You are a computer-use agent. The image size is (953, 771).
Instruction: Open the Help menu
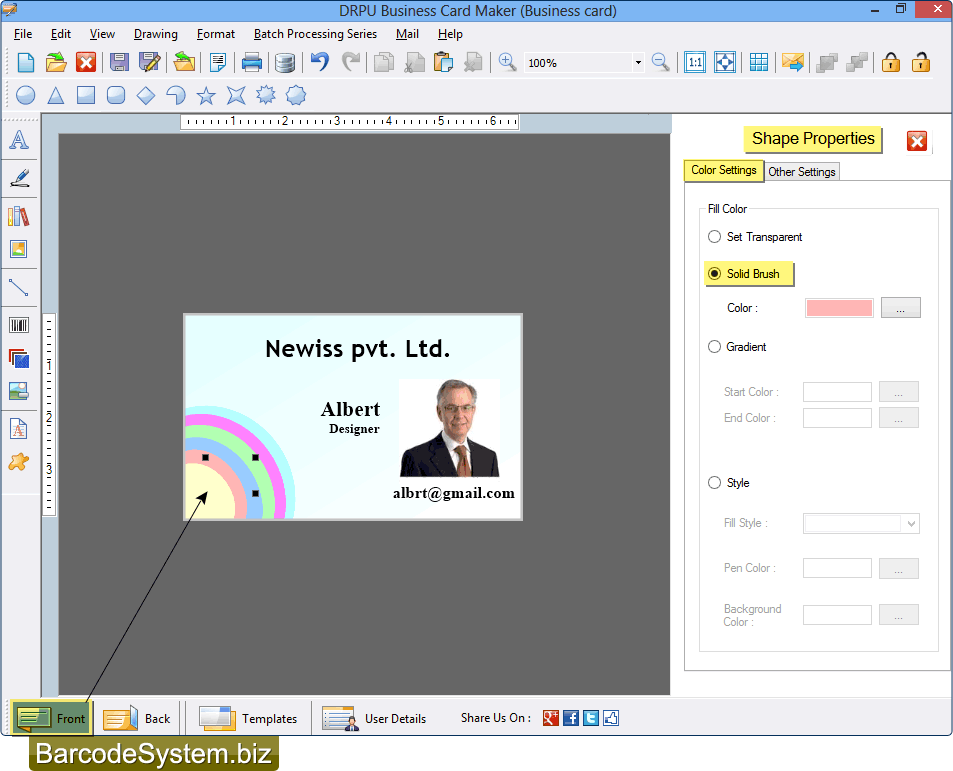[450, 34]
